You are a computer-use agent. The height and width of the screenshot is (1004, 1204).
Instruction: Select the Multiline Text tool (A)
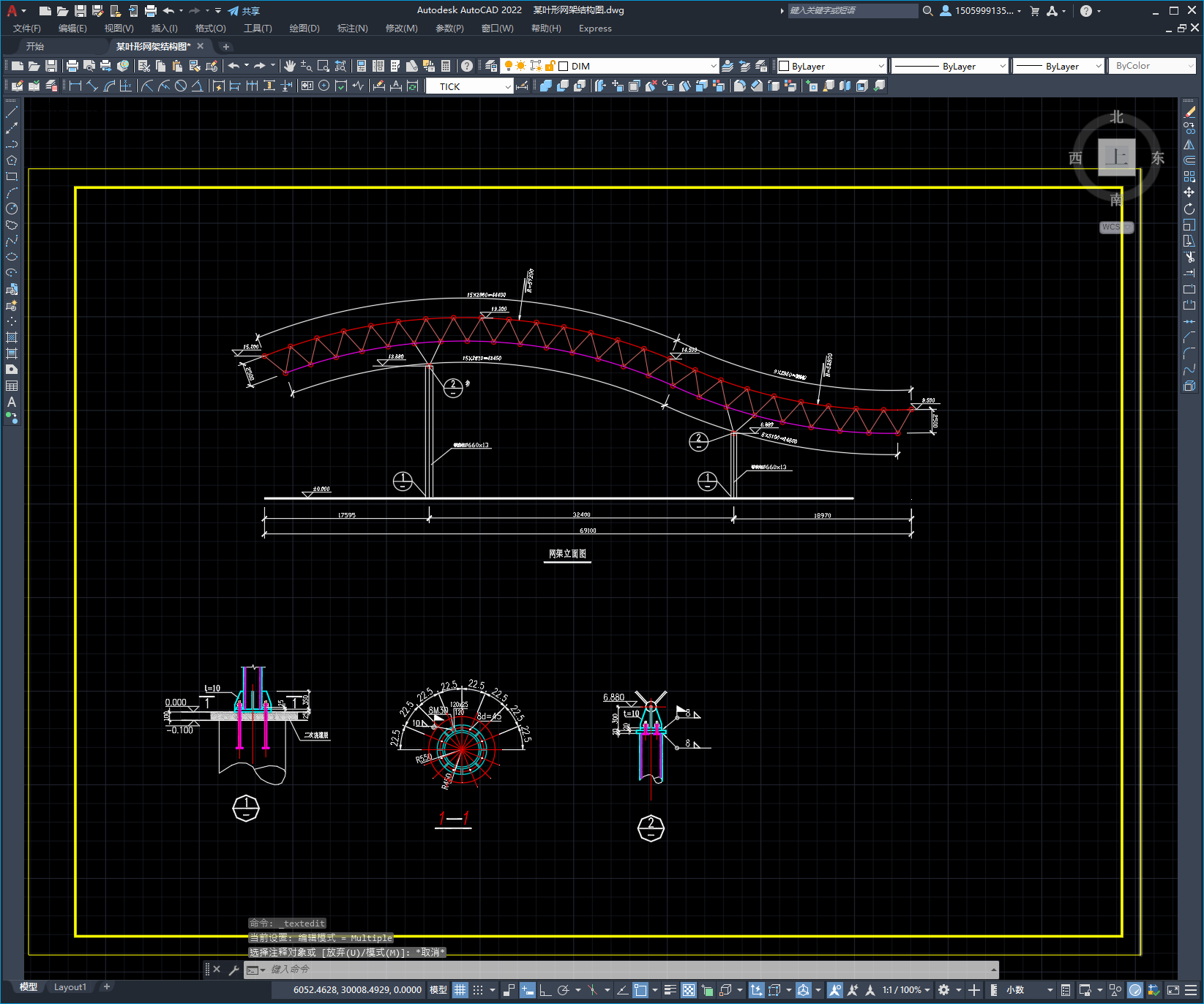[12, 402]
